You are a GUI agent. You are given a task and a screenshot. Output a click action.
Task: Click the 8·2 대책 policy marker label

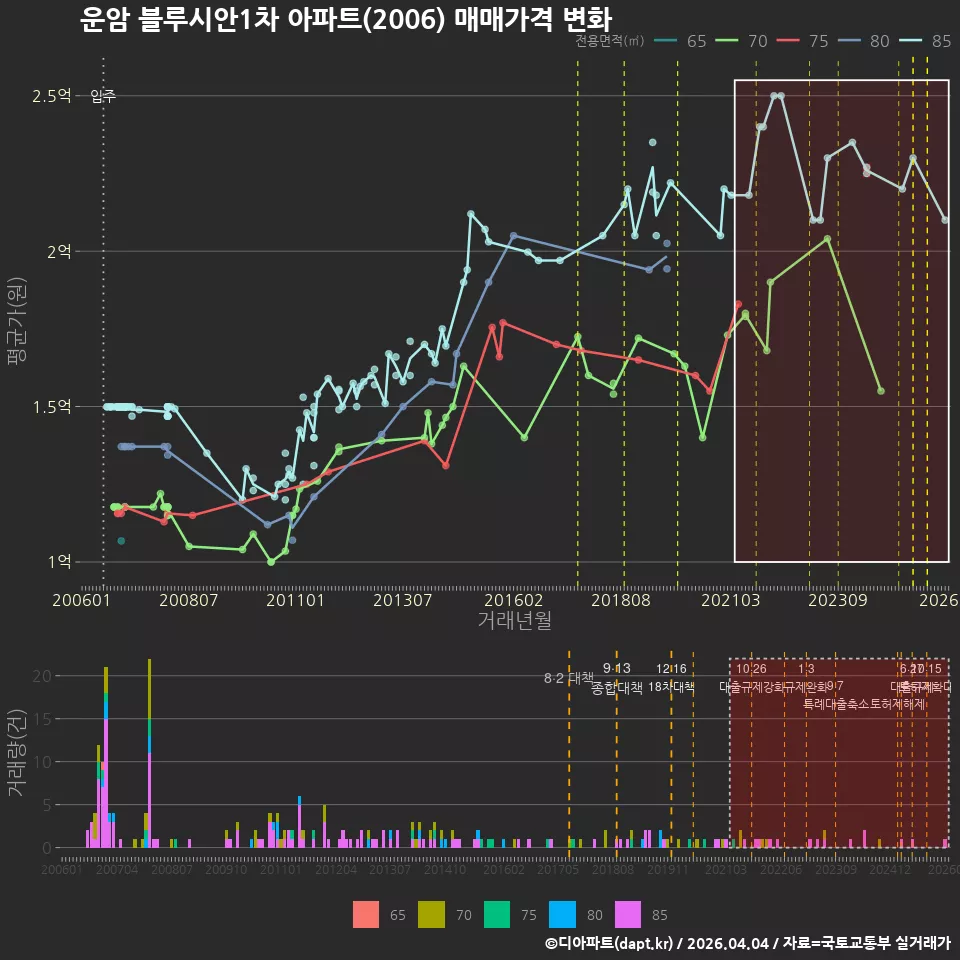(569, 678)
